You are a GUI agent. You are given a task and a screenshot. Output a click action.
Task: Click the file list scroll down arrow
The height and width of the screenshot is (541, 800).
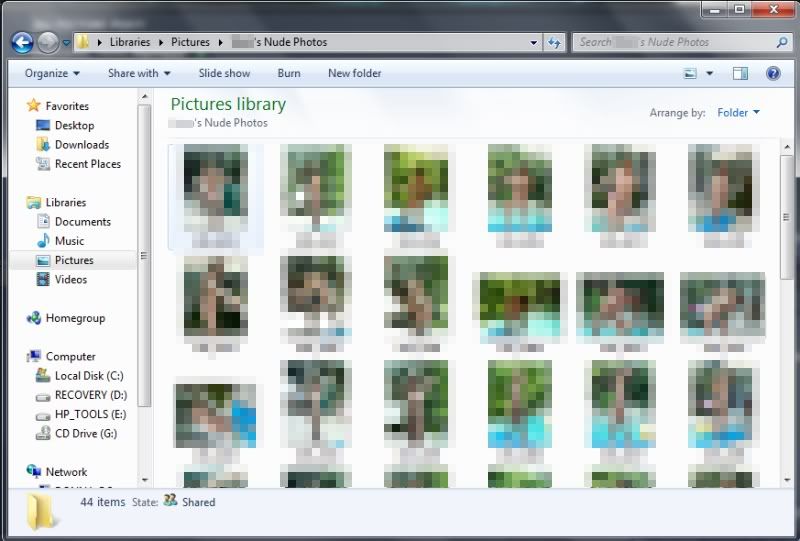pyautogui.click(x=786, y=480)
